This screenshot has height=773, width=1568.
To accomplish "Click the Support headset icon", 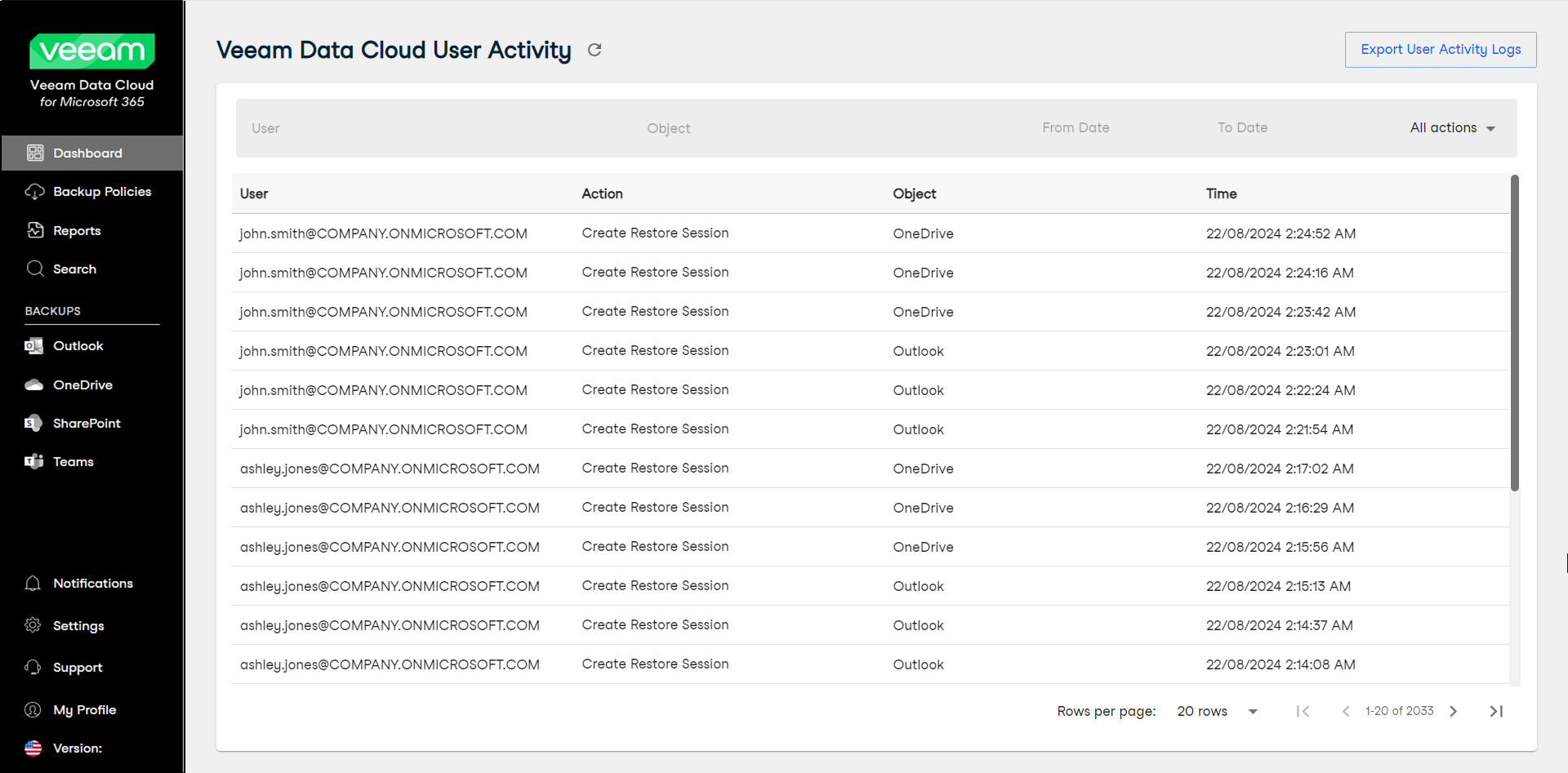I will point(33,667).
